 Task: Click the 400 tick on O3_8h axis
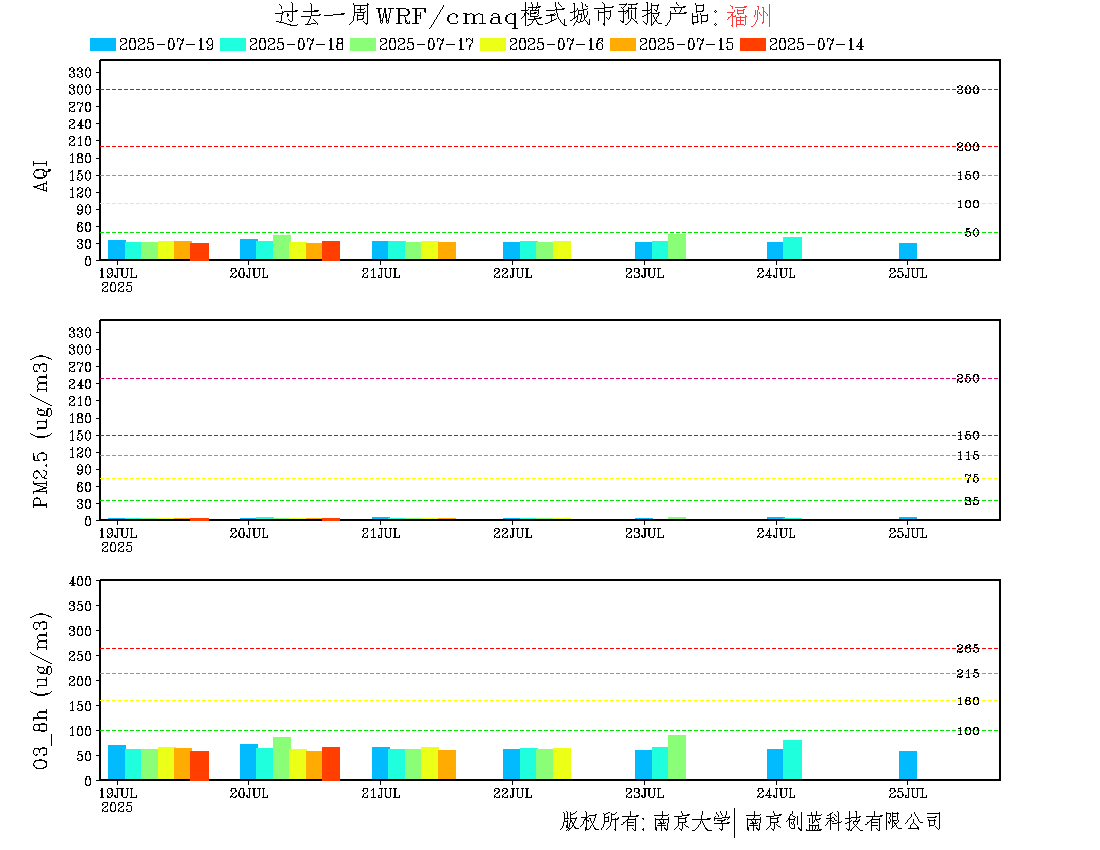(80, 581)
